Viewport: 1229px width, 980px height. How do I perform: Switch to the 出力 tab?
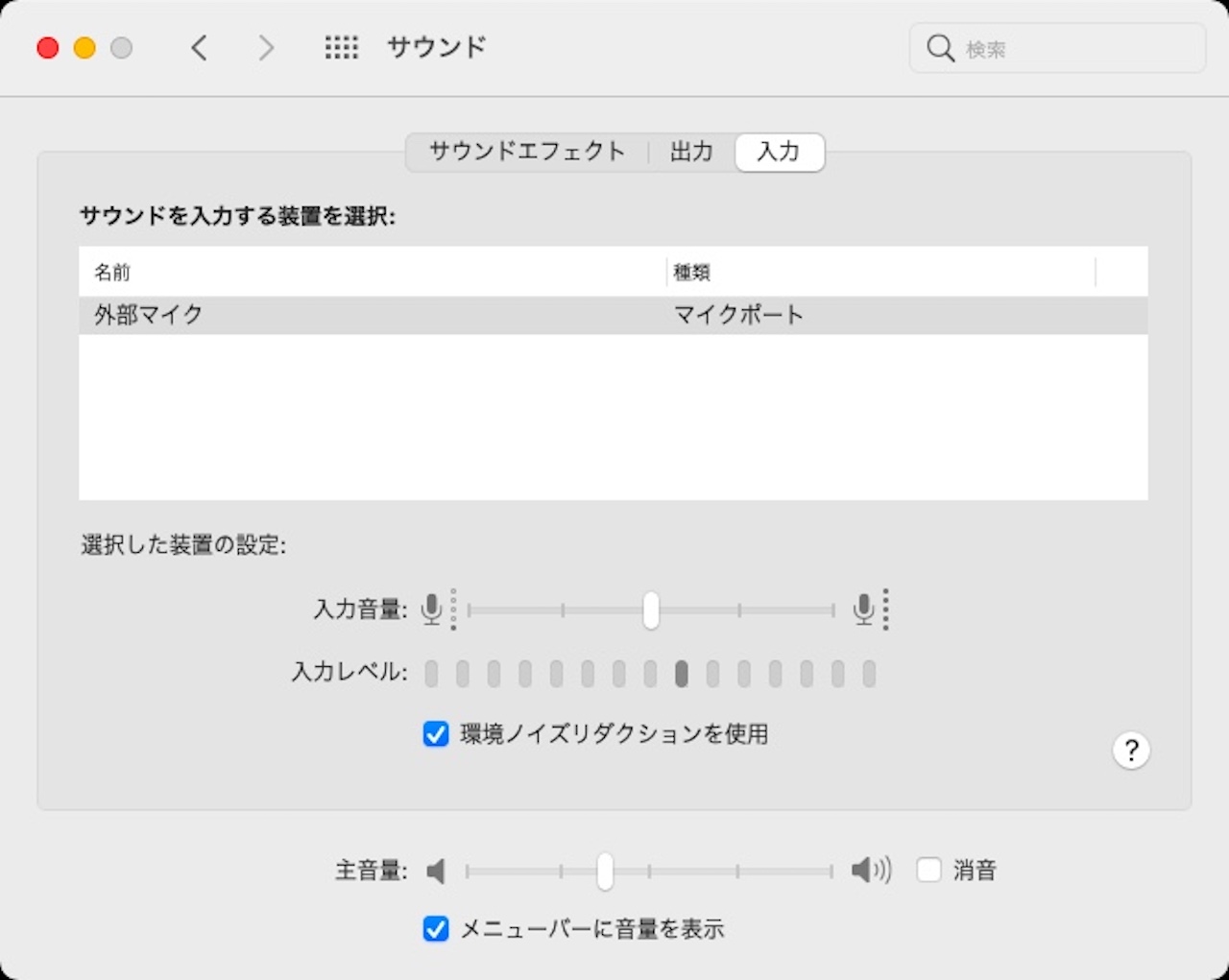[691, 152]
